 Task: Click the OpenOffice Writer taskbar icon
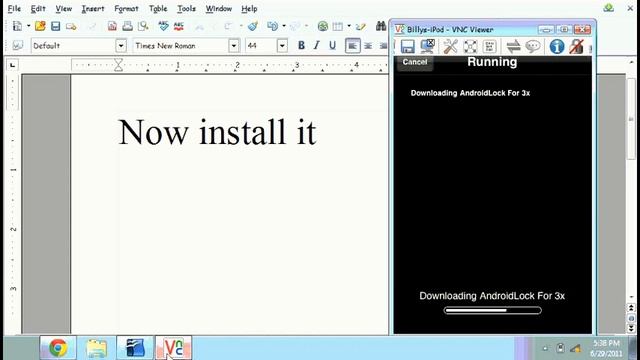tap(135, 348)
